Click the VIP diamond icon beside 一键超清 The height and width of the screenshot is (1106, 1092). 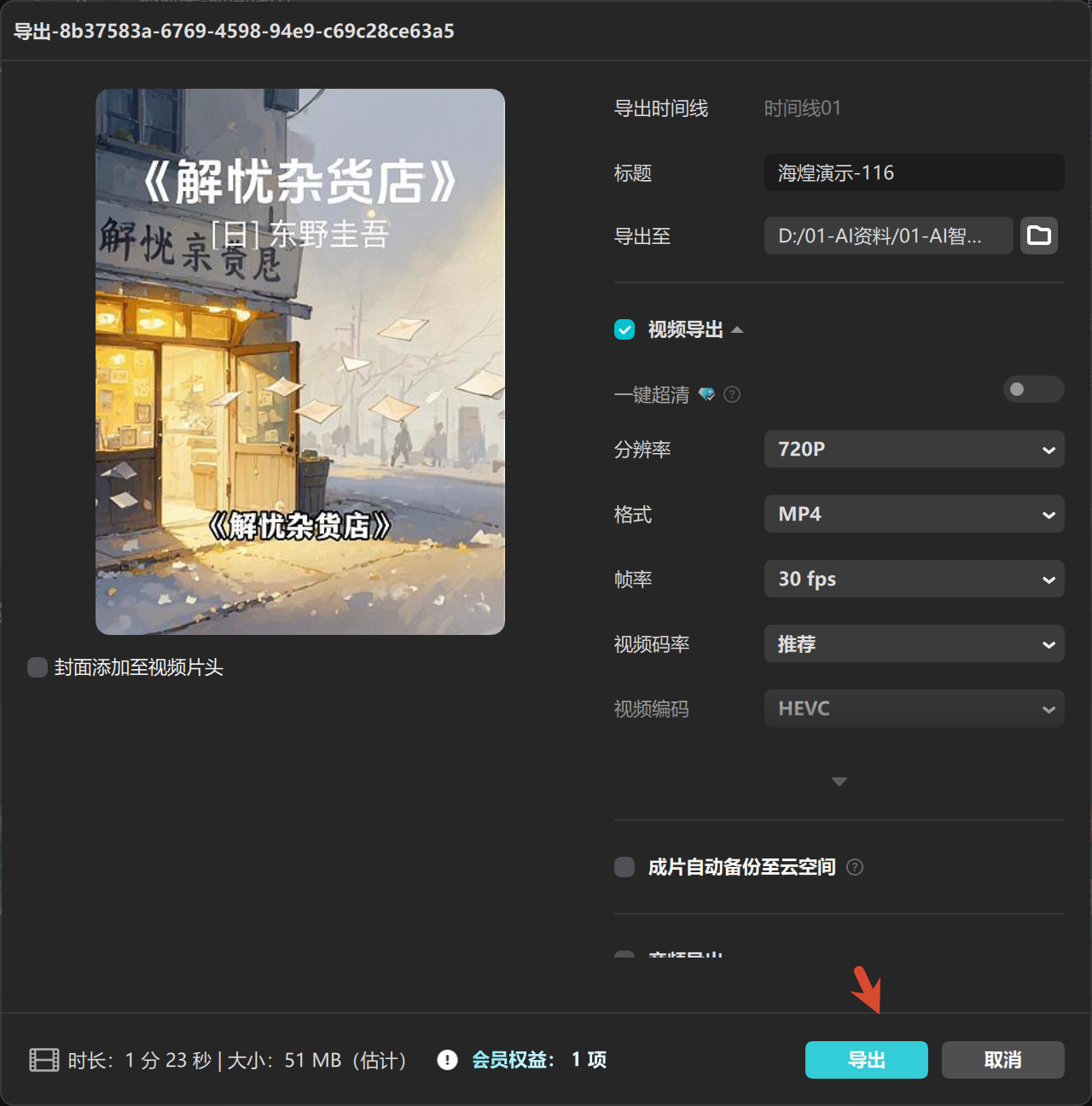click(706, 394)
